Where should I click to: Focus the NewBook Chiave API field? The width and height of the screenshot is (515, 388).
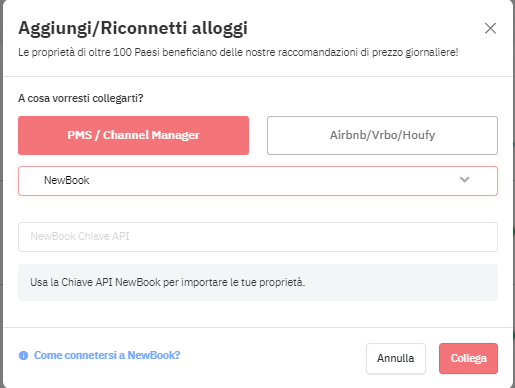click(258, 237)
